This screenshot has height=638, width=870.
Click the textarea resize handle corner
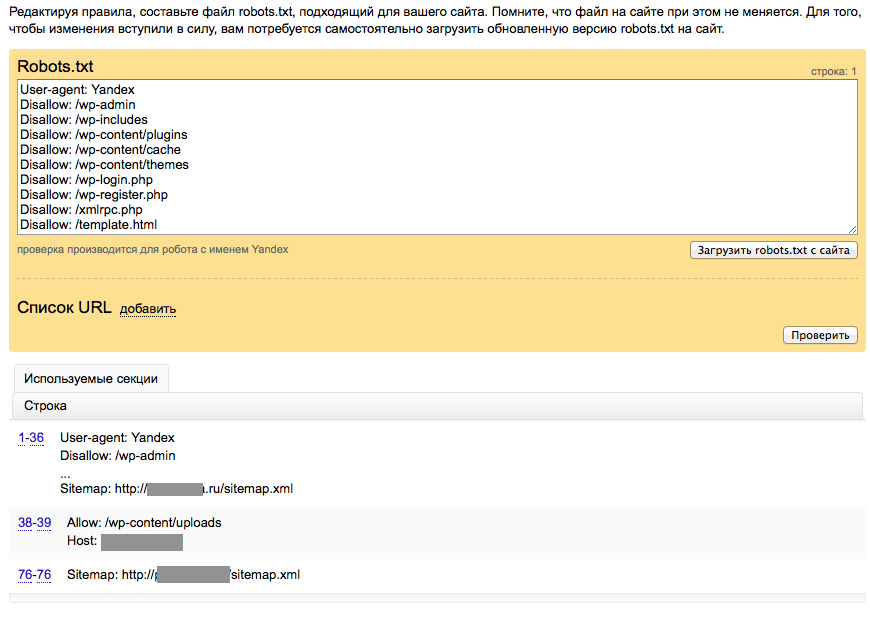pos(852,229)
